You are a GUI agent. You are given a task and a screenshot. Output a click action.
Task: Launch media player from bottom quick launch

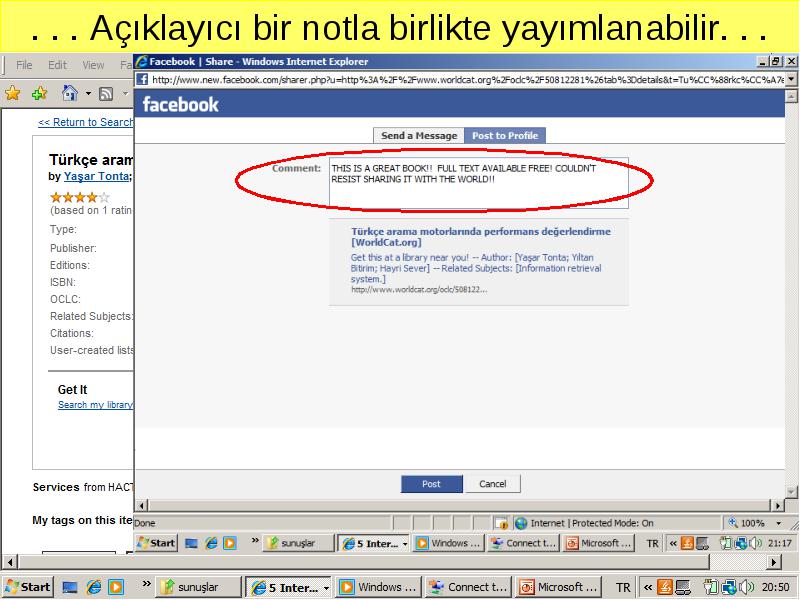click(116, 588)
